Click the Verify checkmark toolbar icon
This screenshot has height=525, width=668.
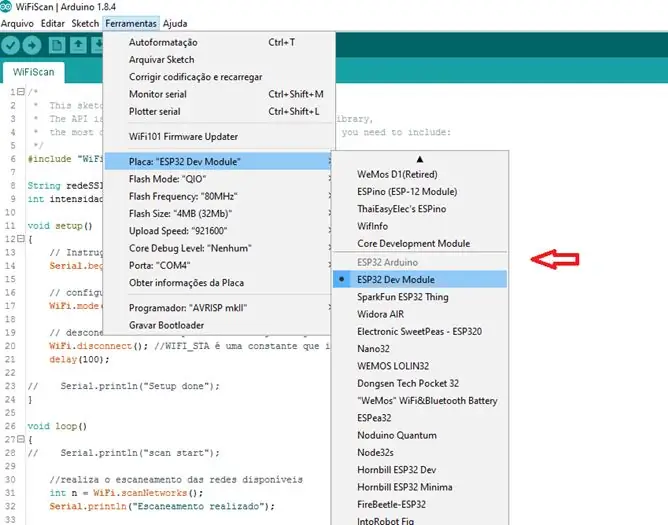pos(10,45)
